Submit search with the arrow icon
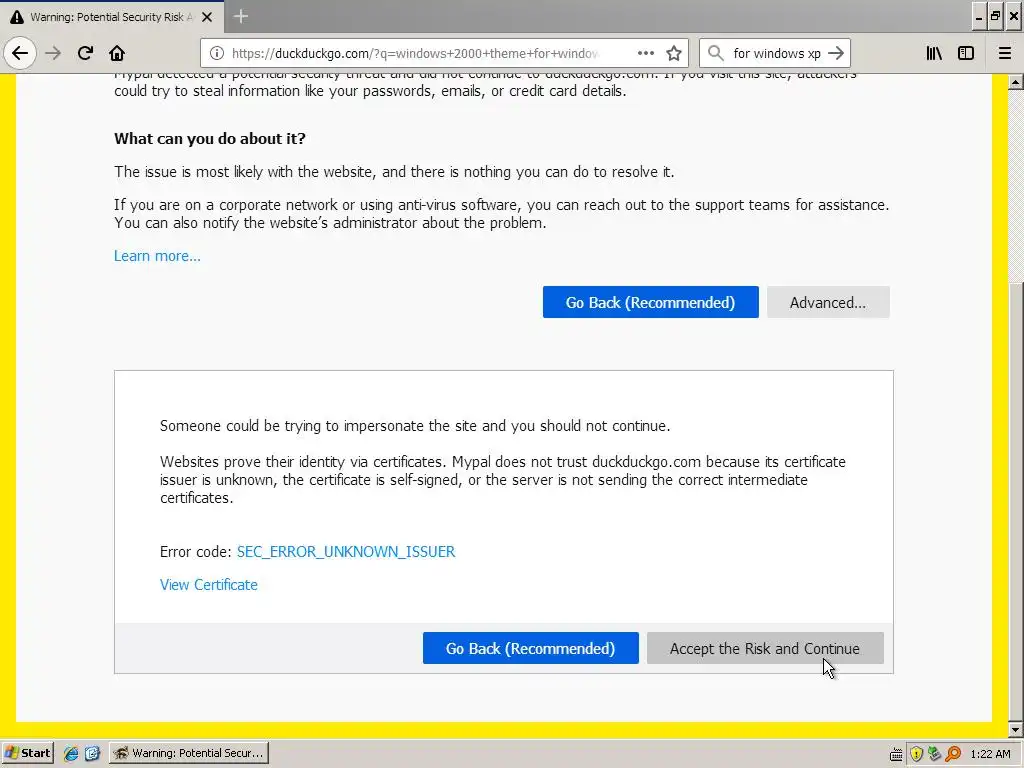Viewport: 1024px width, 768px height. click(x=835, y=53)
